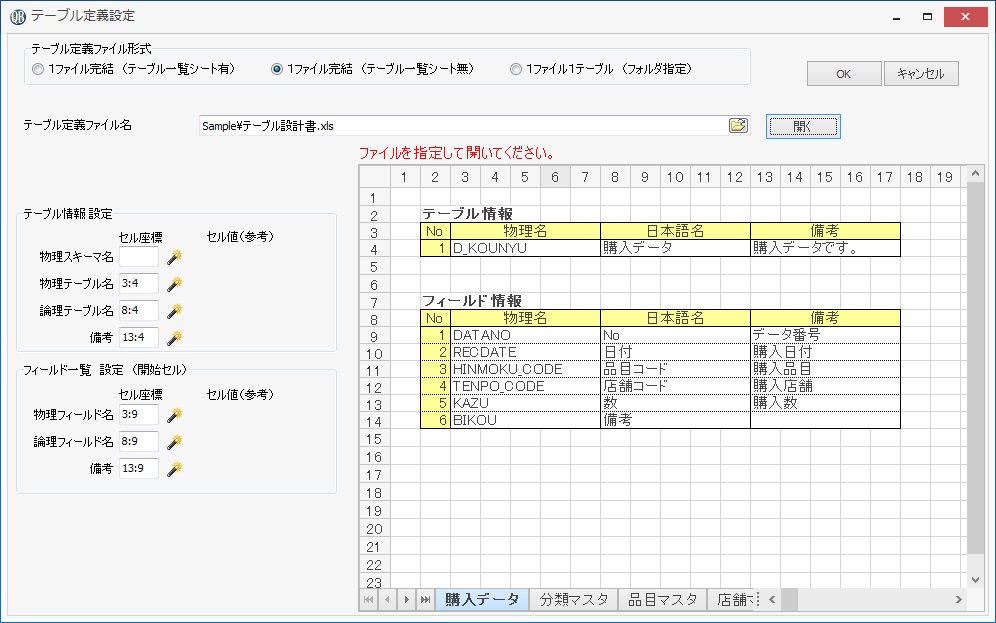Click row header 4 in the grid

(374, 250)
